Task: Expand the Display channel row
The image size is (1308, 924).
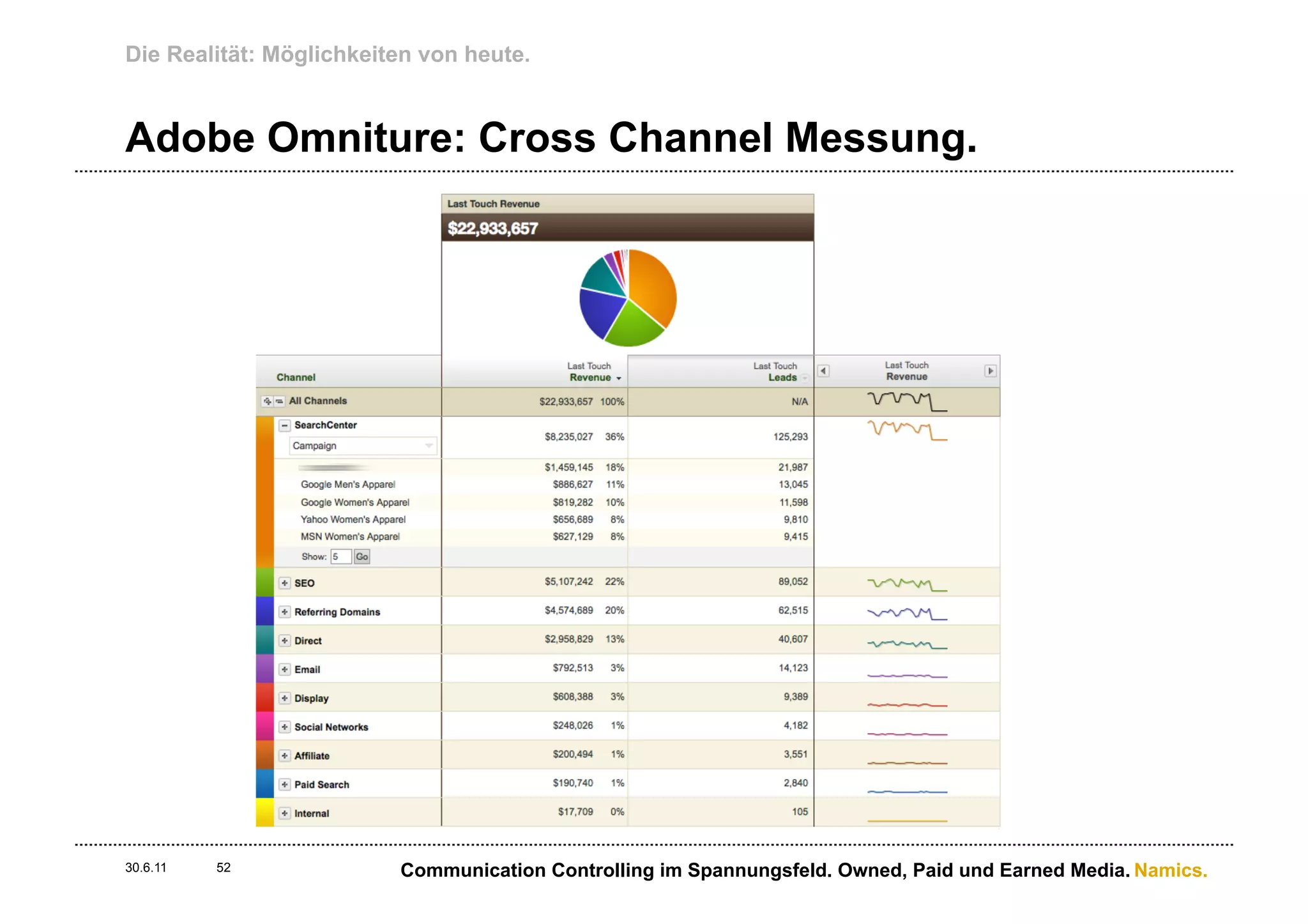Action: coord(285,698)
